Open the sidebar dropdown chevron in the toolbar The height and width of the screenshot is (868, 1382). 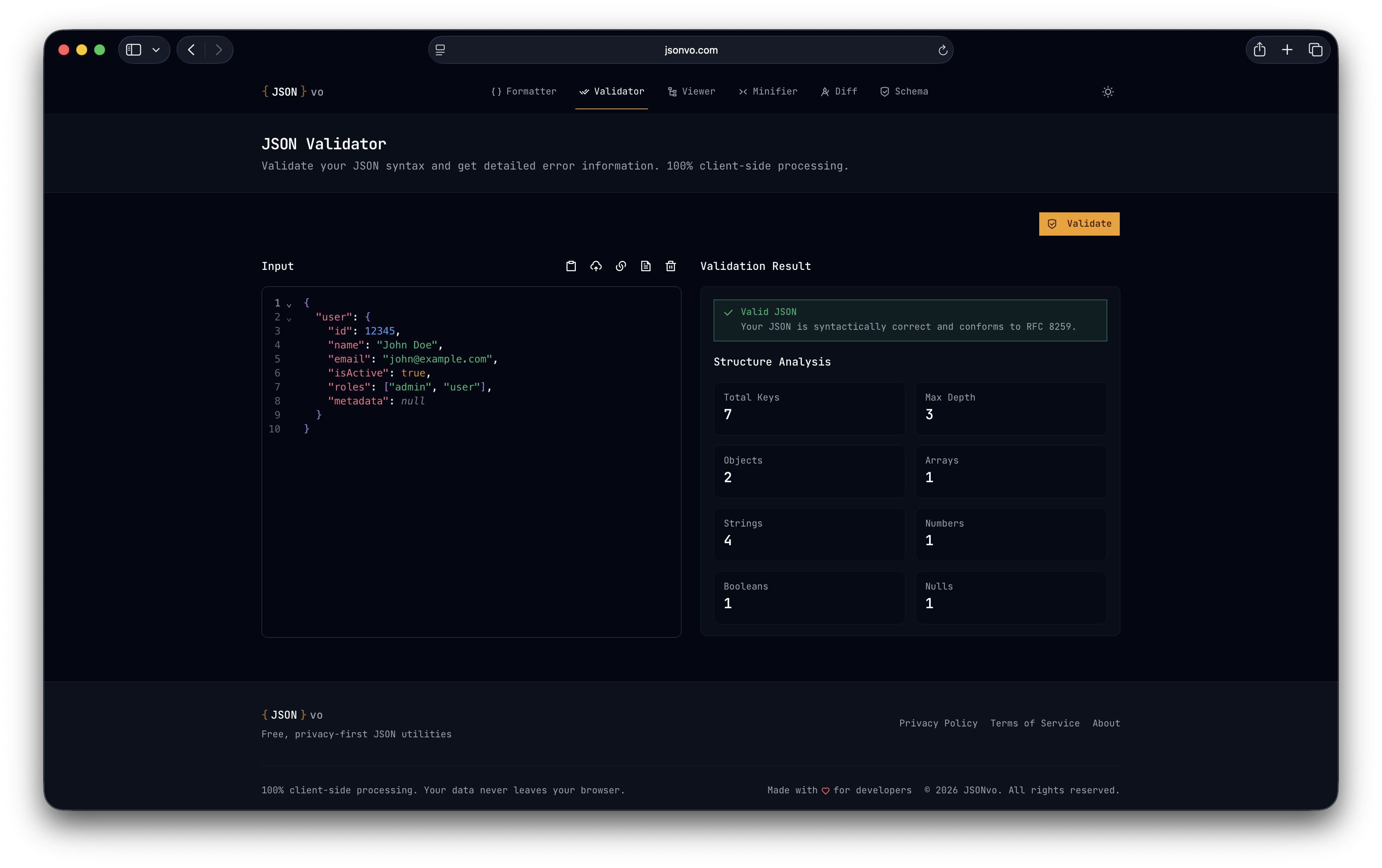coord(156,50)
